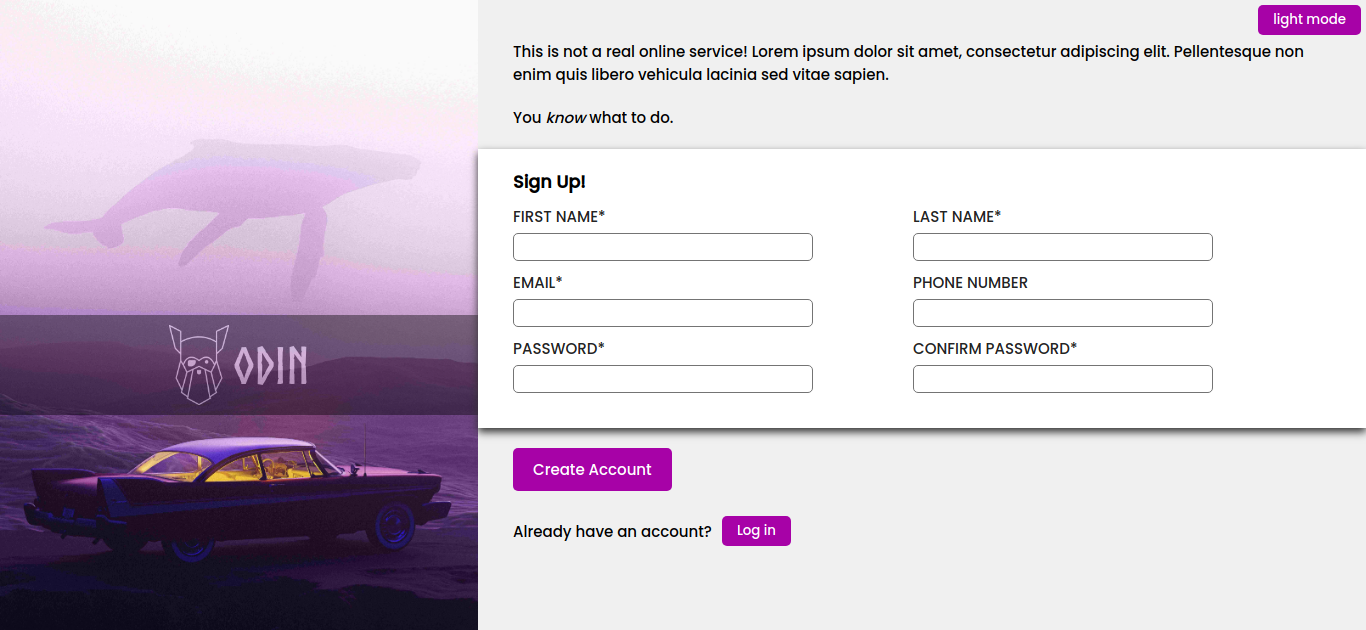The height and width of the screenshot is (630, 1366).
Task: Click the Odin viking head logo icon
Action: pyautogui.click(x=198, y=364)
